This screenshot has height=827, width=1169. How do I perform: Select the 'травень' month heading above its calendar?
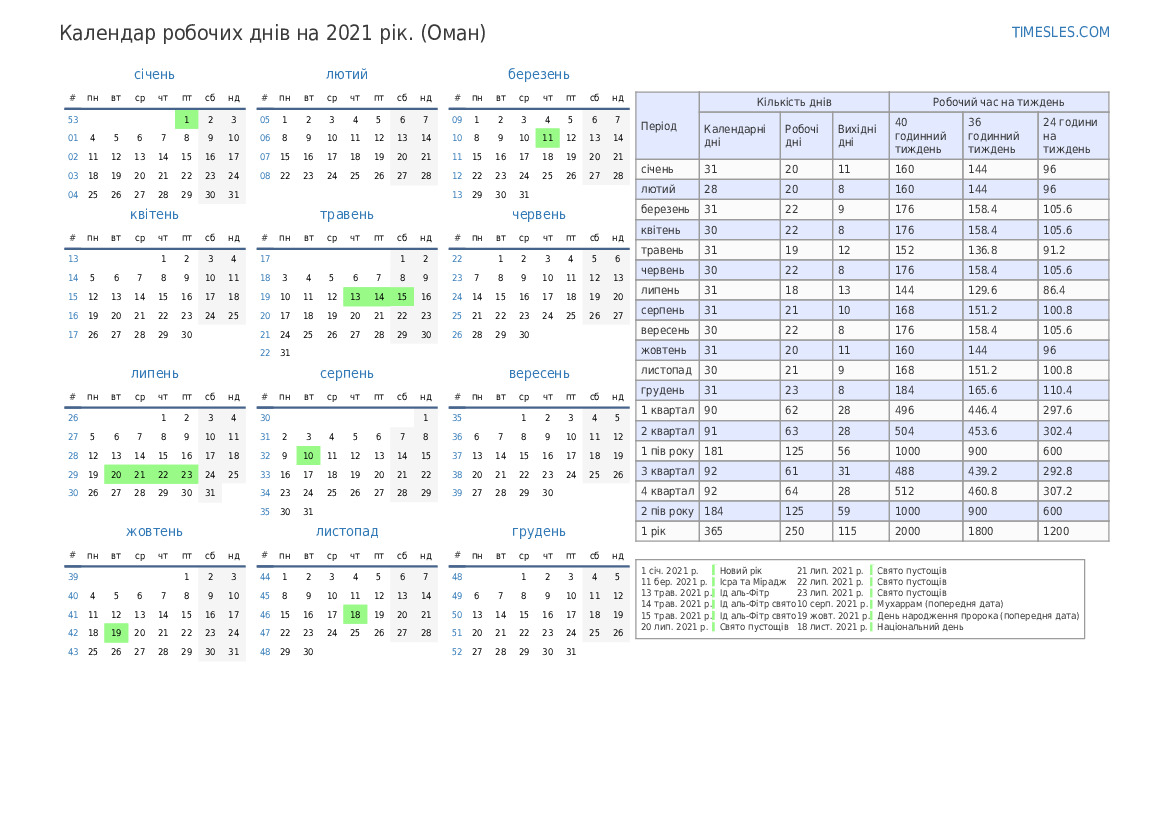347,215
